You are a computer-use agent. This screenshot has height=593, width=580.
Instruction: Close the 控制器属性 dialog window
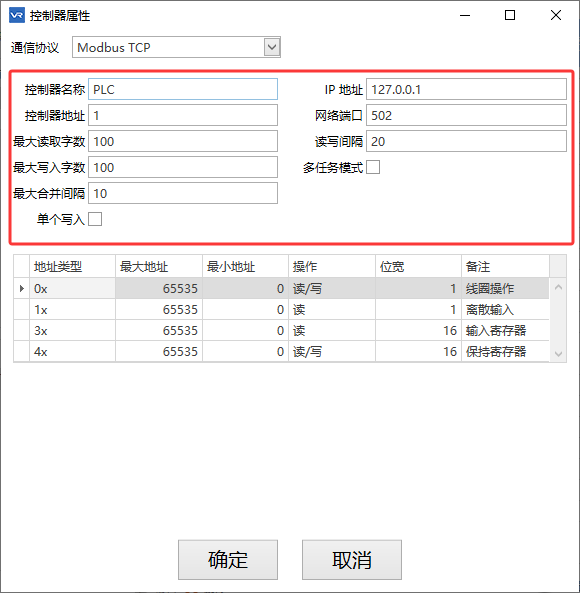coord(556,15)
